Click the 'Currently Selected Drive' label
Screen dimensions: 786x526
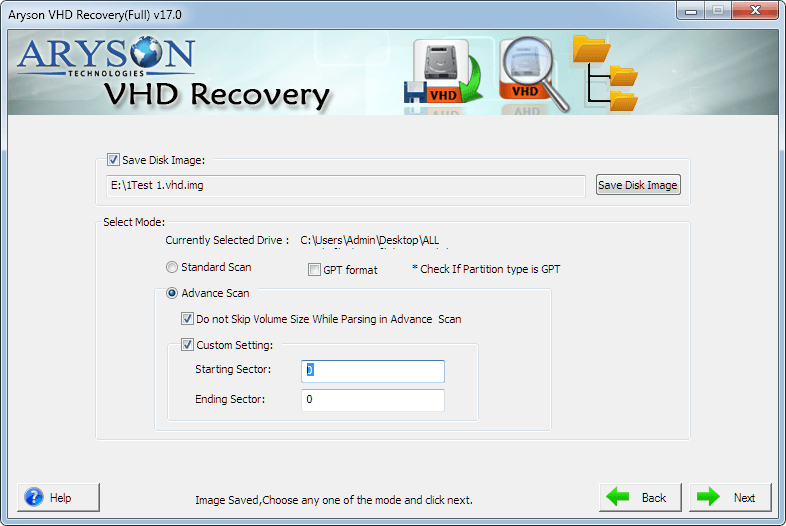tap(227, 240)
